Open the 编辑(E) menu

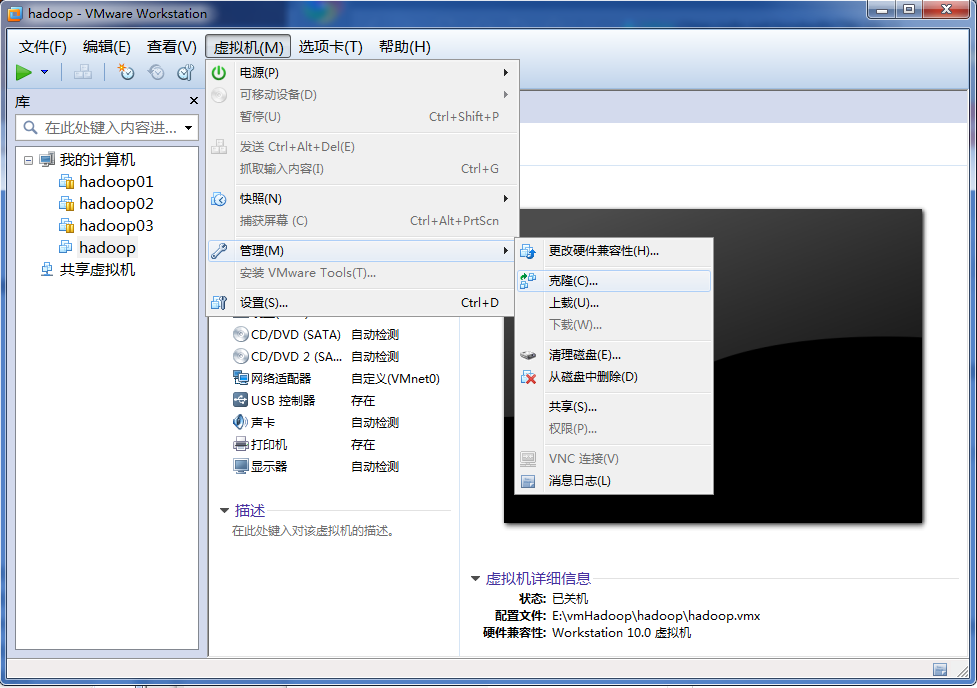(107, 47)
